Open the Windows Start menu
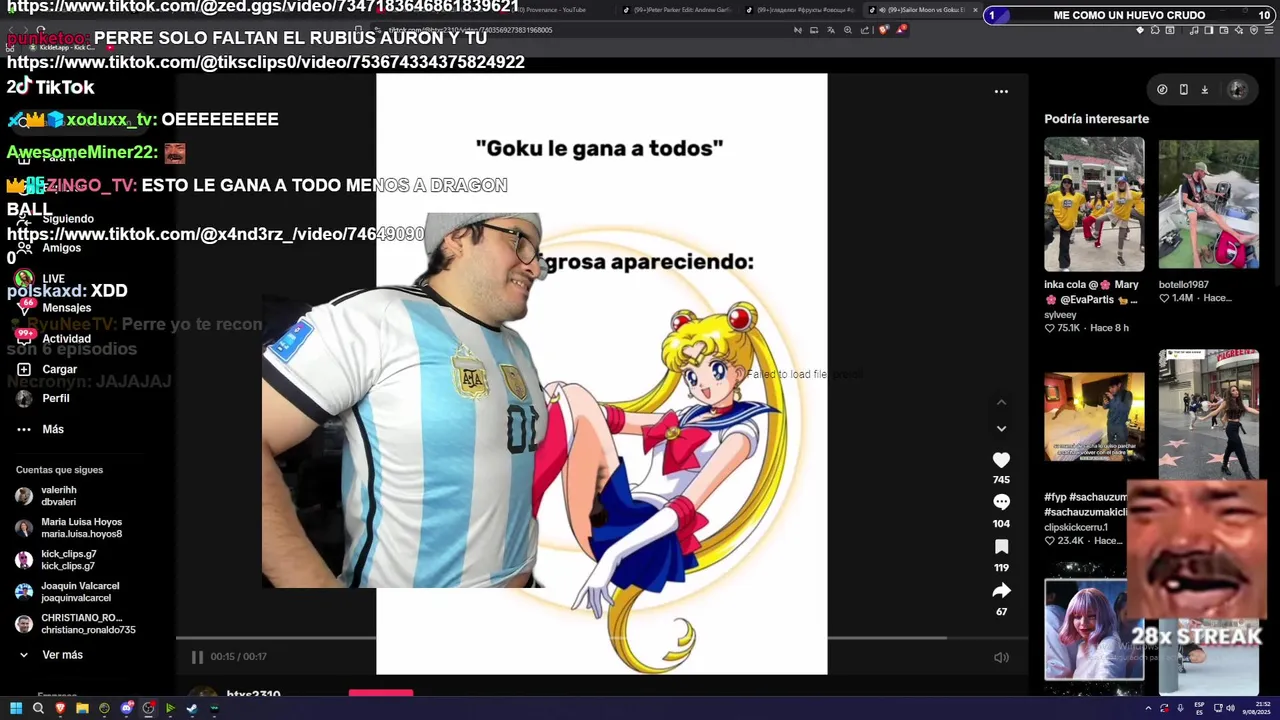The width and height of the screenshot is (1280, 720). (16, 708)
